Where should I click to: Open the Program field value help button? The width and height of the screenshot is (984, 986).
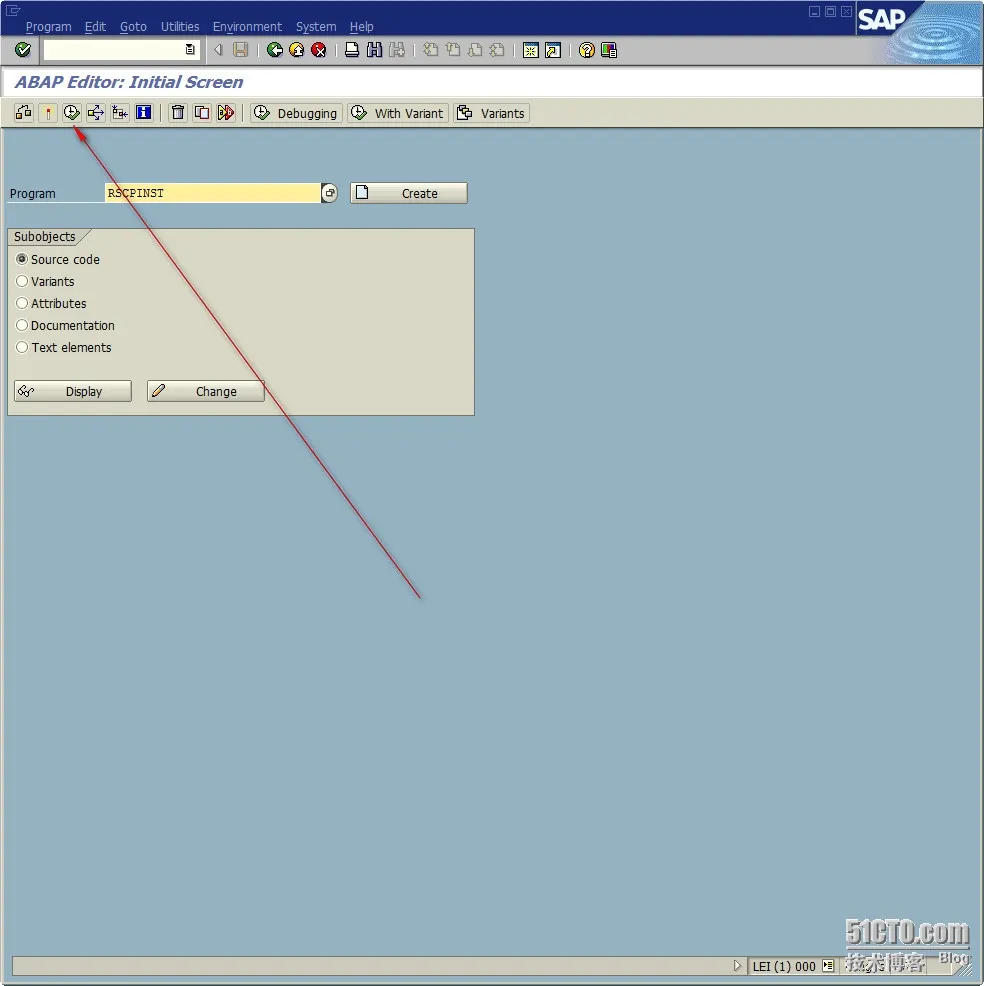[x=329, y=193]
